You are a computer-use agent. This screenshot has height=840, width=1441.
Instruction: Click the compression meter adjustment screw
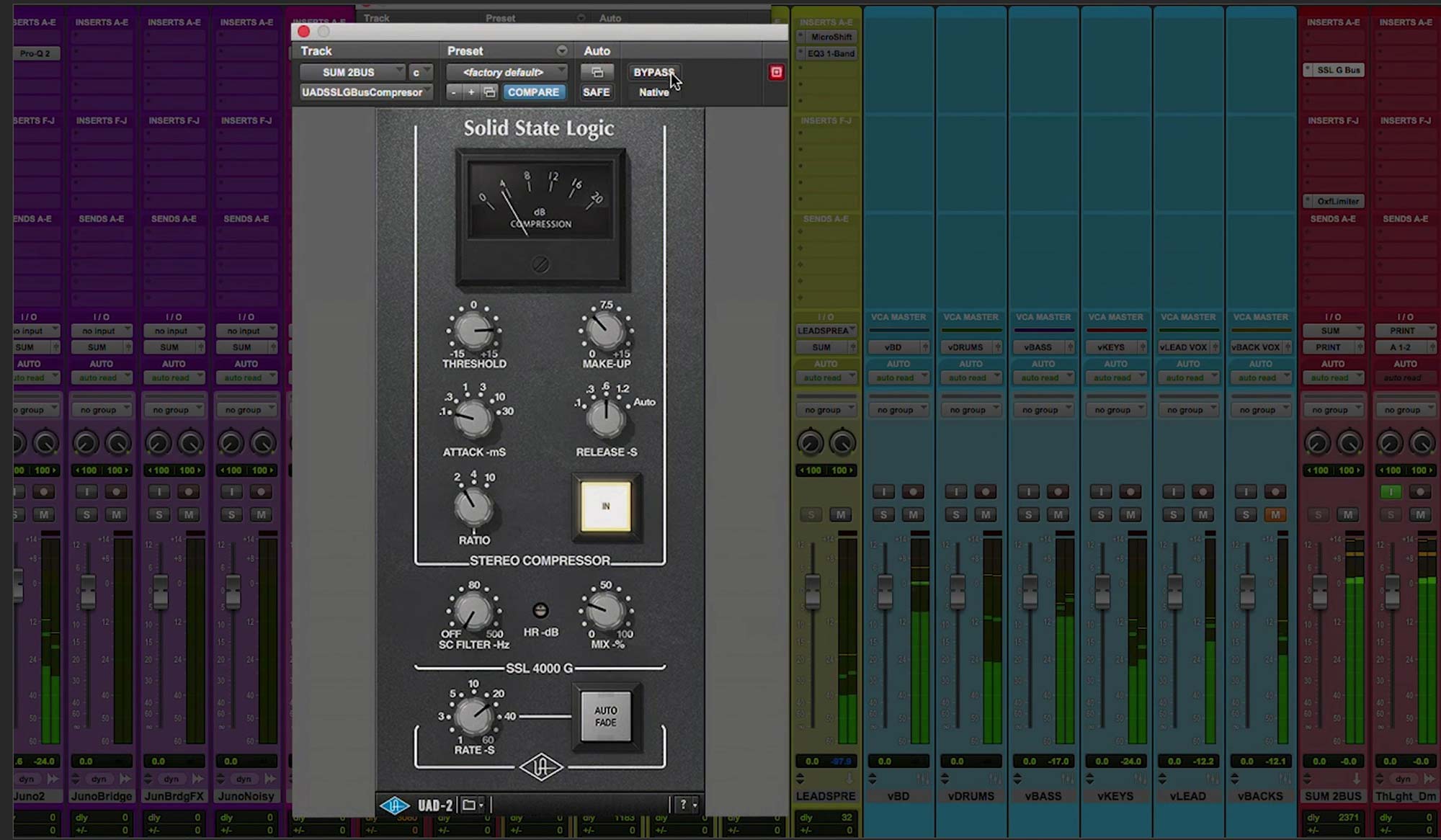(x=540, y=264)
